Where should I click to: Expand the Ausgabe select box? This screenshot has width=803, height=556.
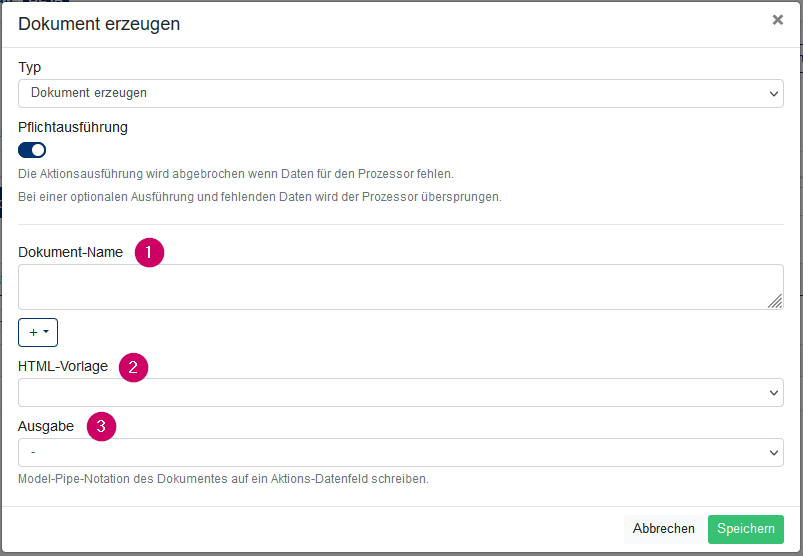click(x=400, y=453)
